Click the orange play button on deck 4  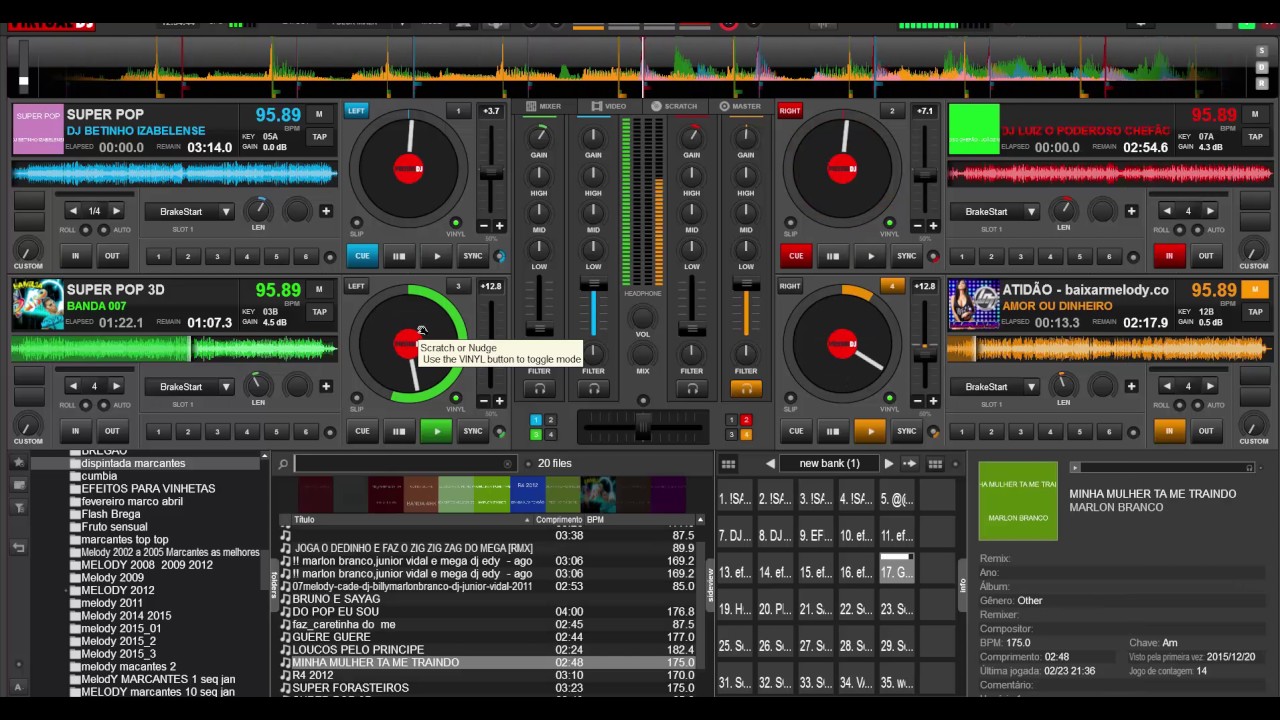(x=870, y=431)
